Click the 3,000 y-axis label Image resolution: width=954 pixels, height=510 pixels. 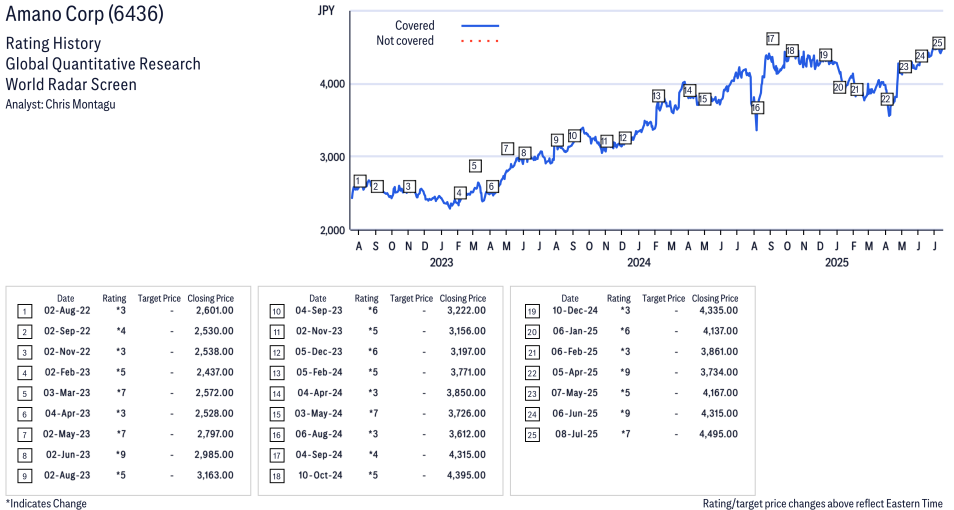(x=333, y=157)
